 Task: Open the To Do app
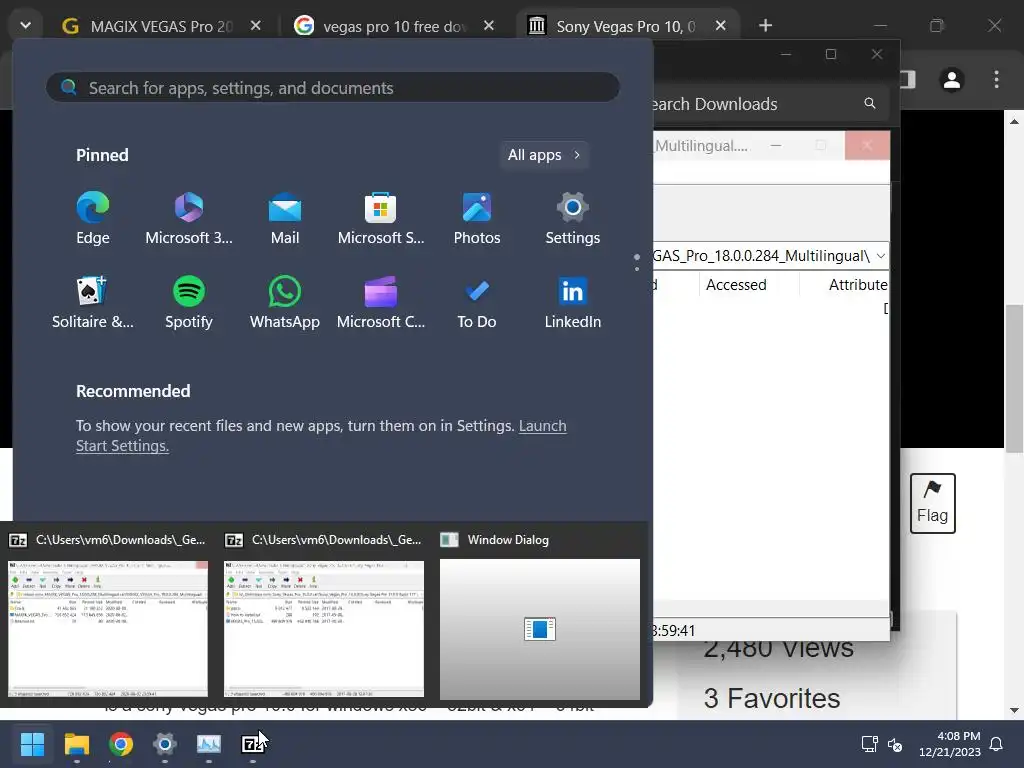[x=477, y=302]
